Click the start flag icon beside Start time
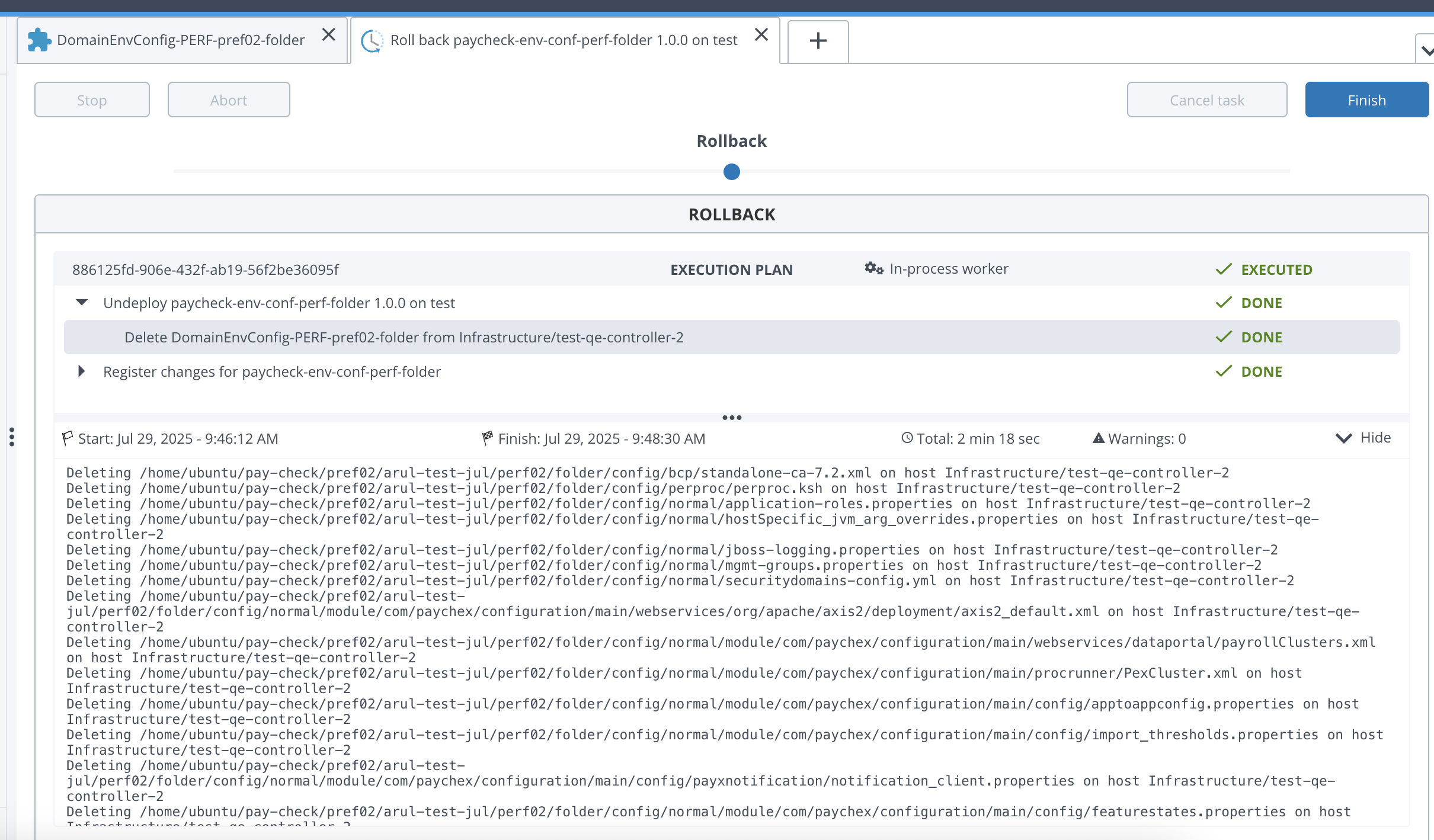 68,438
